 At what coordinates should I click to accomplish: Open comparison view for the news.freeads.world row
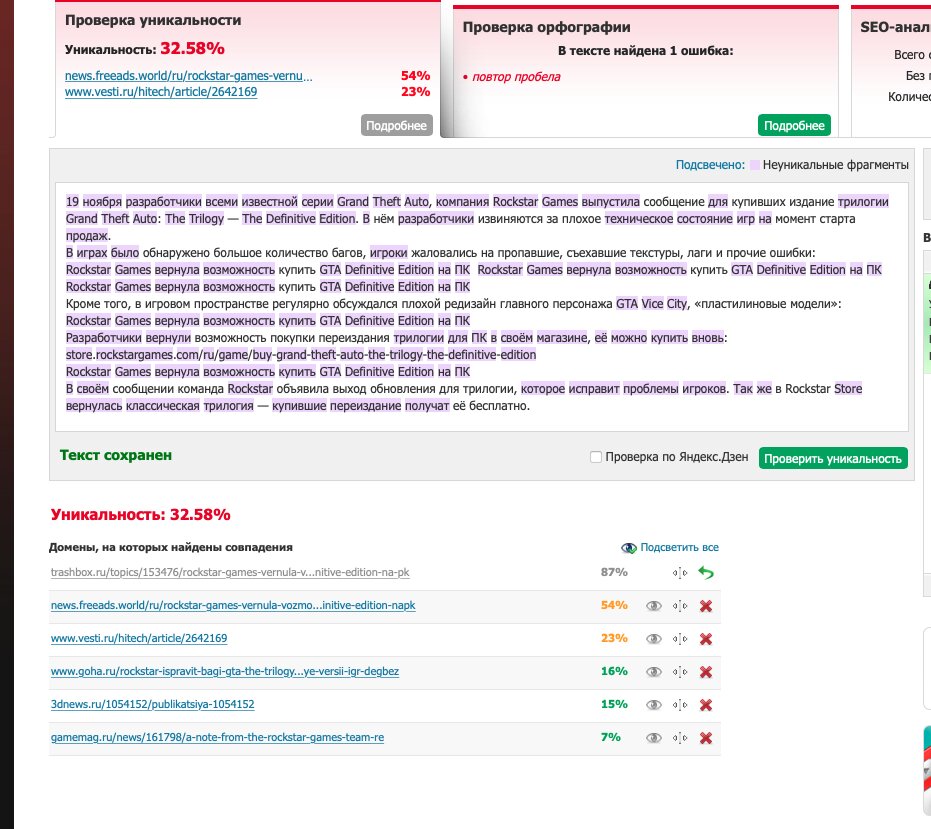click(x=680, y=606)
